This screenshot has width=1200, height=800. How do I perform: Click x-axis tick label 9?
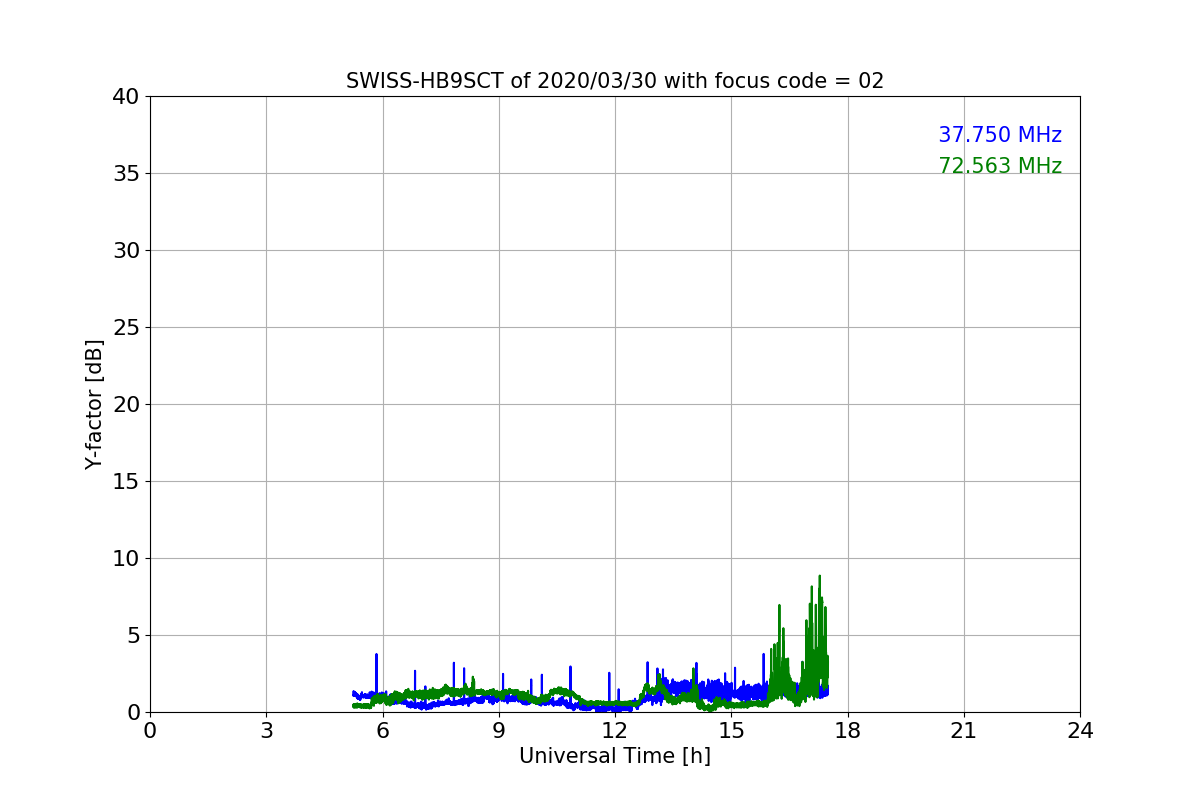click(x=499, y=731)
